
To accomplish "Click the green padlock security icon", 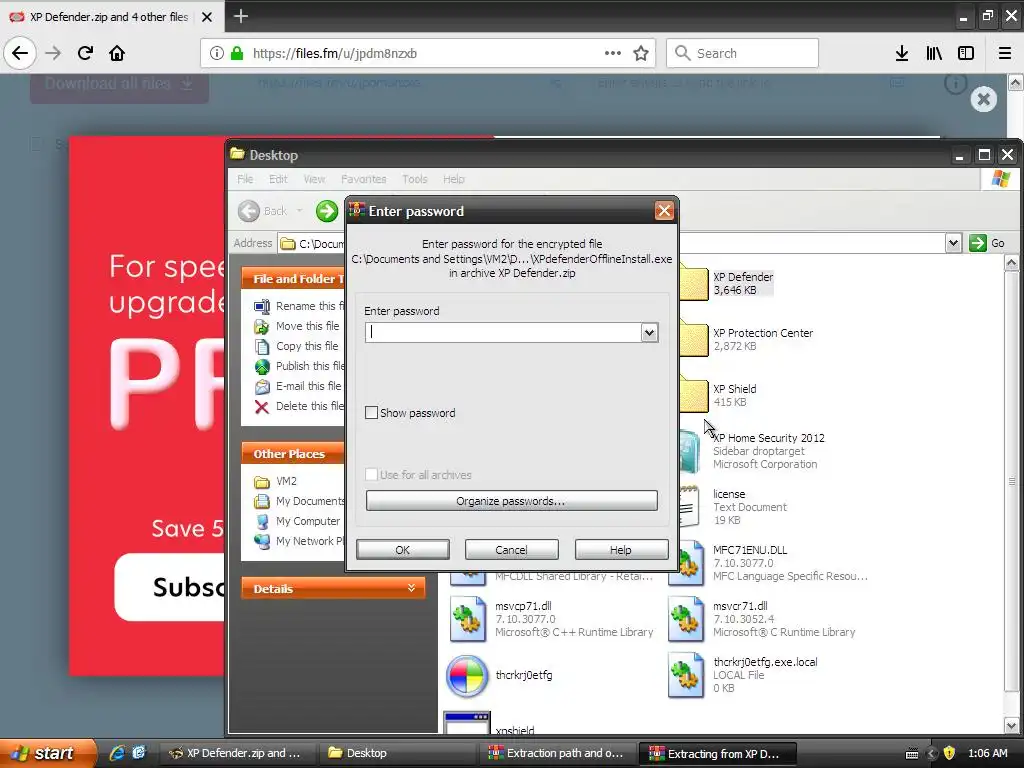I will tap(237, 53).
